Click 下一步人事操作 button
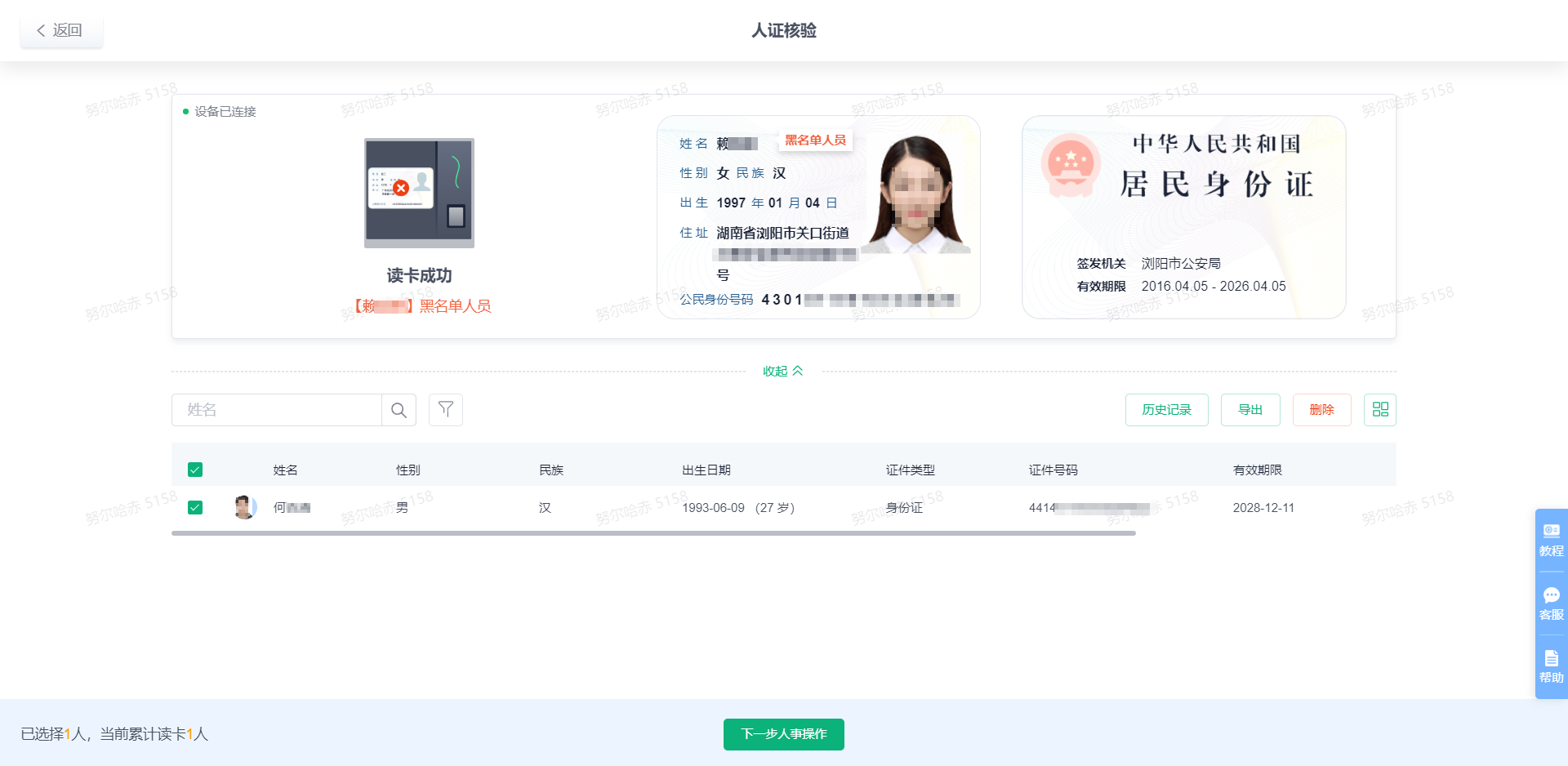 point(784,734)
